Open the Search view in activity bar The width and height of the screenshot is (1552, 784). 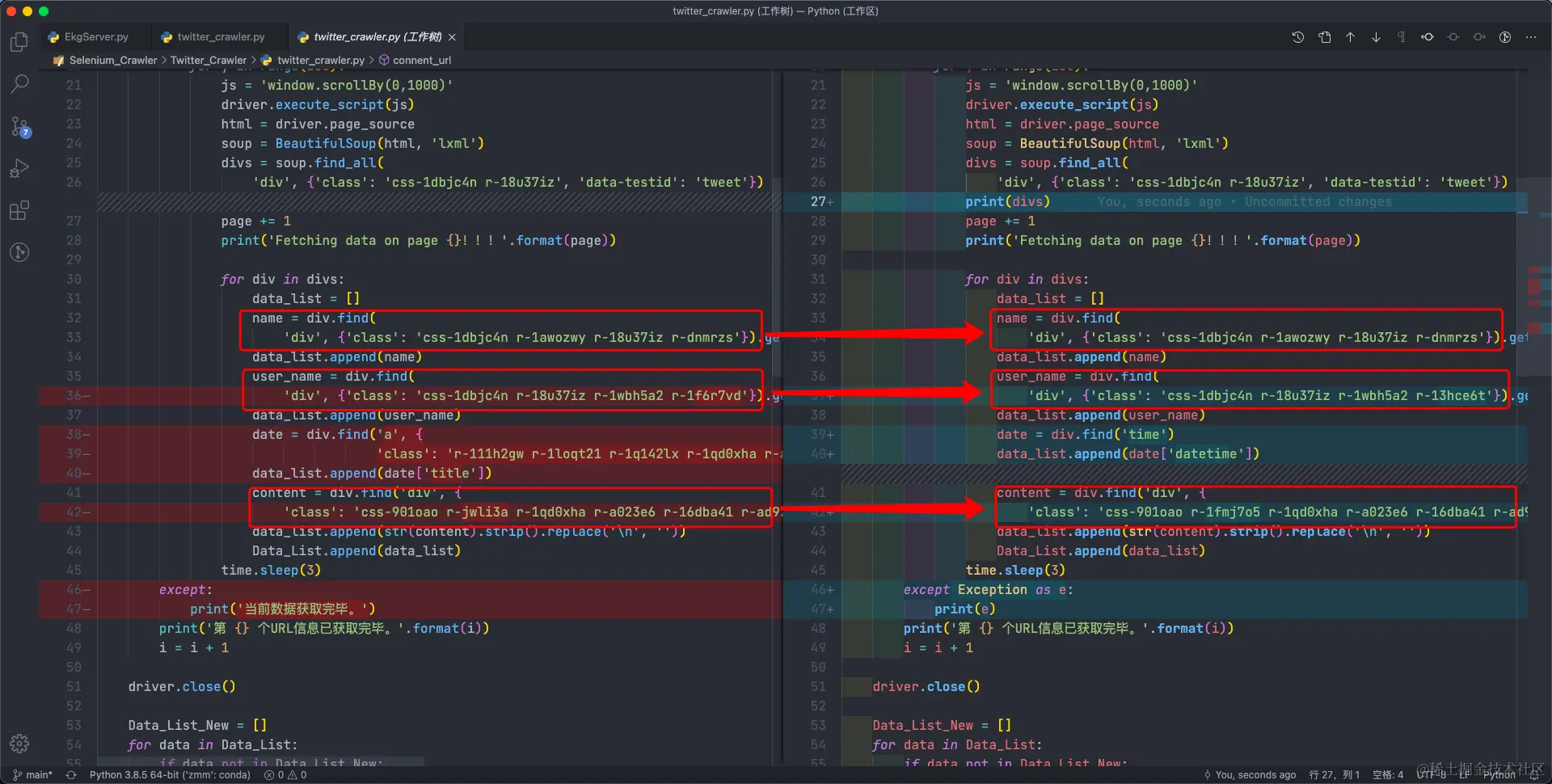tap(19, 84)
